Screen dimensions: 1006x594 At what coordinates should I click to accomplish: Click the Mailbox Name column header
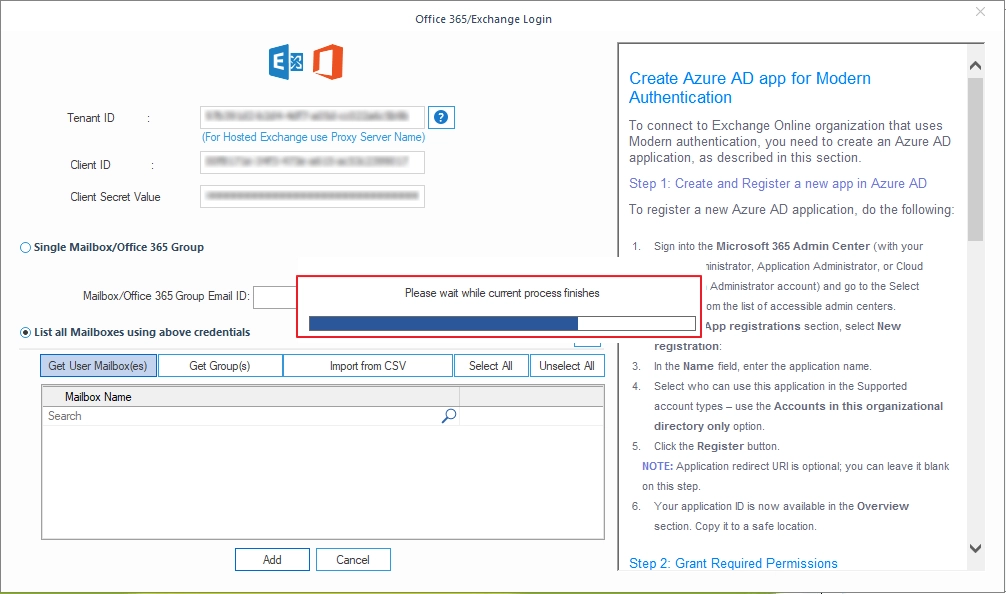click(x=251, y=396)
